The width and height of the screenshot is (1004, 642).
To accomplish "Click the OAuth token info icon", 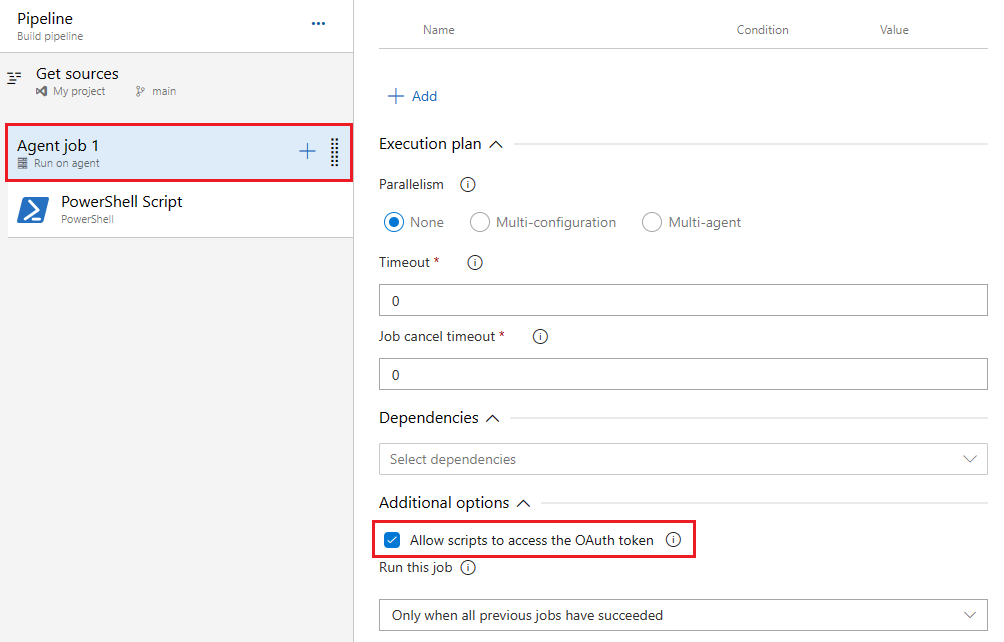I will (673, 539).
